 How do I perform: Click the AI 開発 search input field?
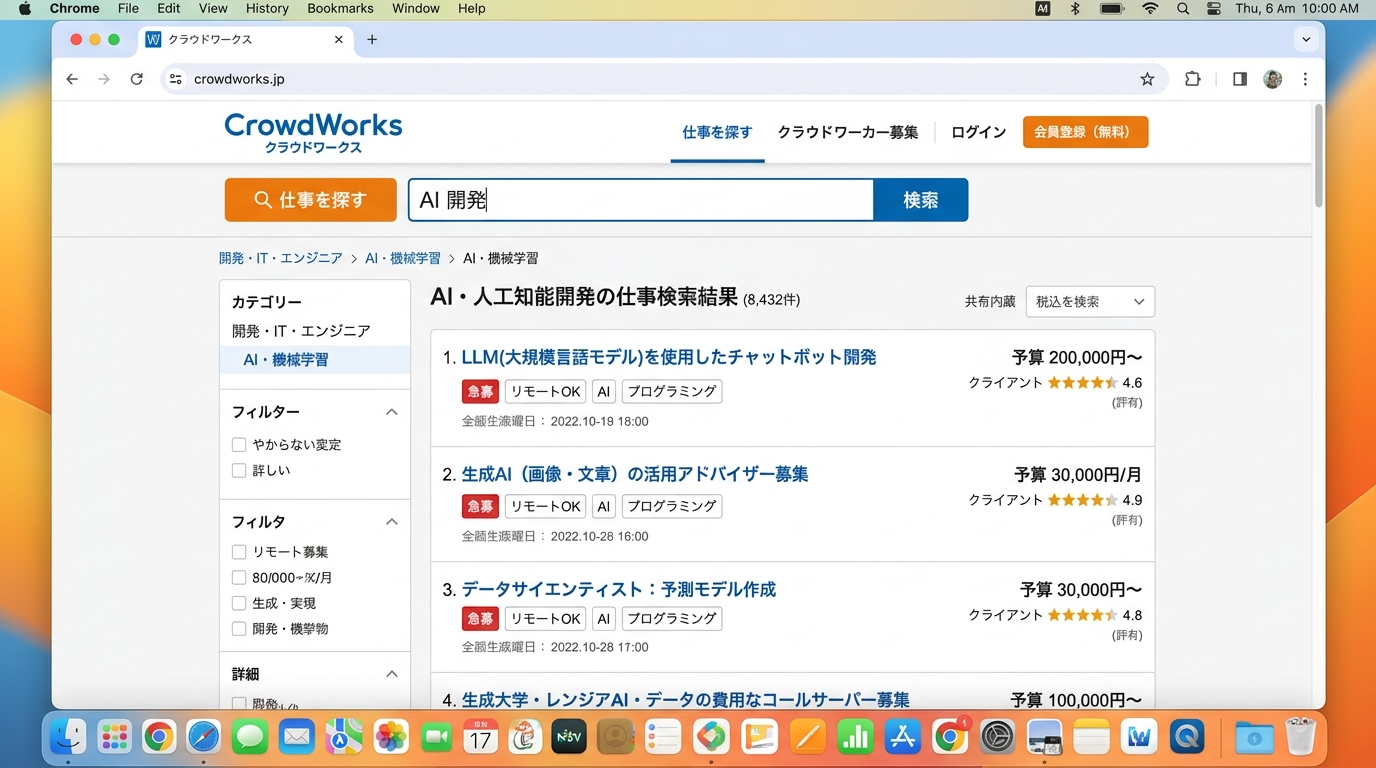pyautogui.click(x=640, y=200)
